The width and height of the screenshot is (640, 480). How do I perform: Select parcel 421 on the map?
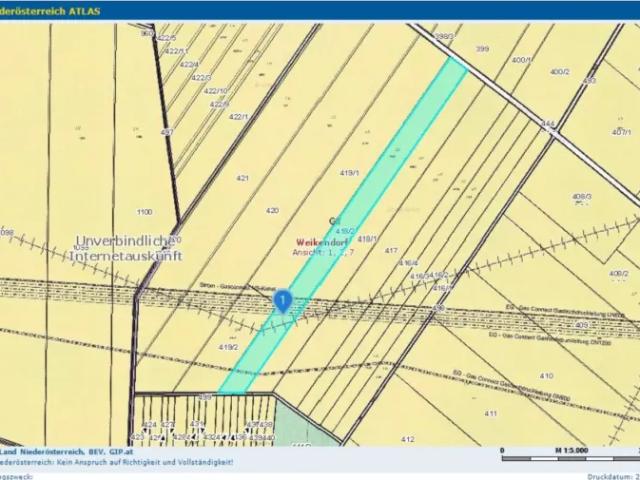point(242,178)
